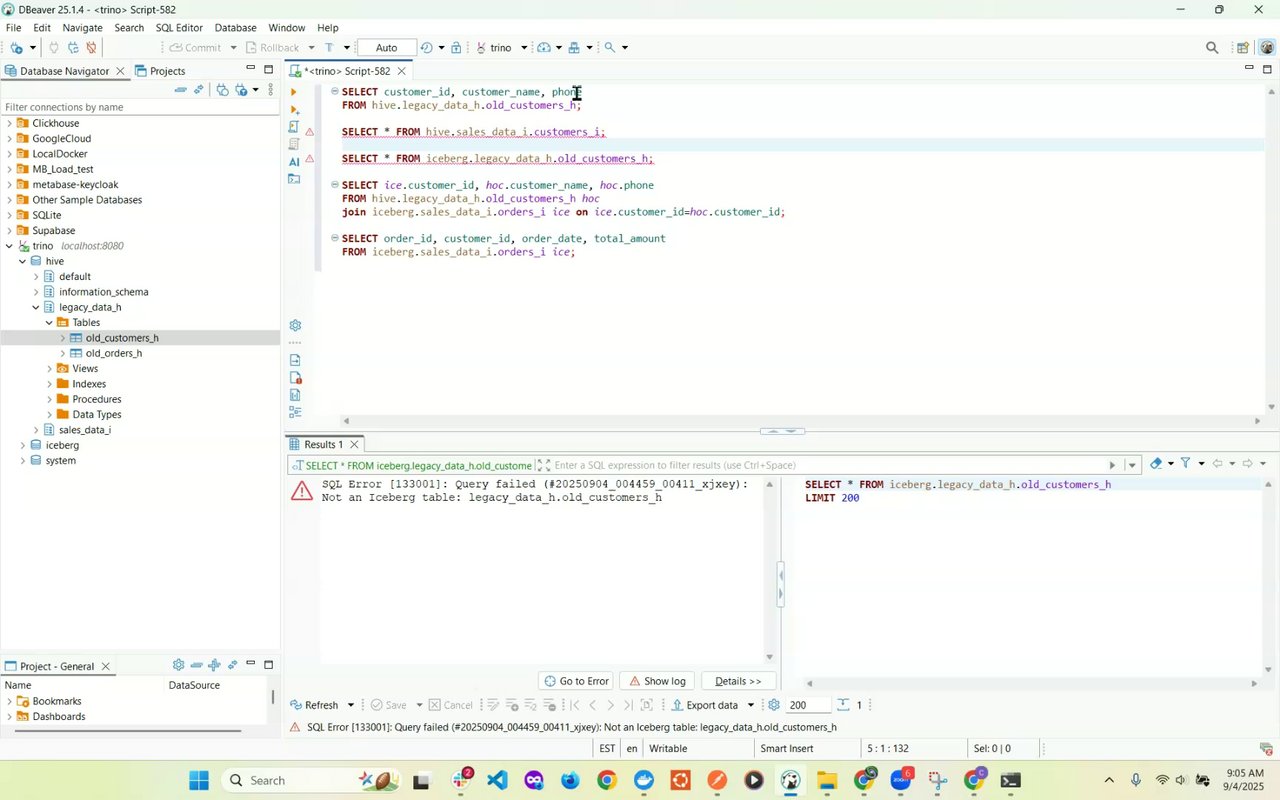The height and width of the screenshot is (800, 1280).
Task: Click the link with editor icon in navigator
Action: point(199,90)
